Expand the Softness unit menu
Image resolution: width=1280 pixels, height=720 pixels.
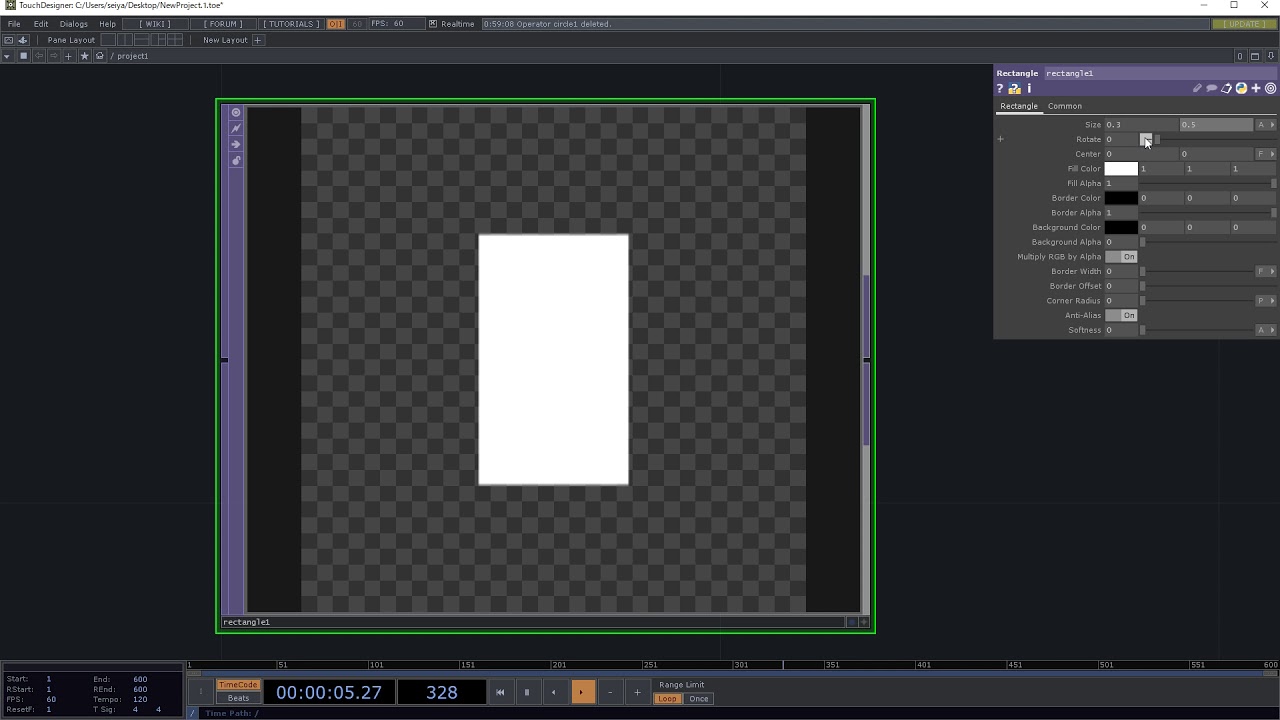coord(1266,330)
